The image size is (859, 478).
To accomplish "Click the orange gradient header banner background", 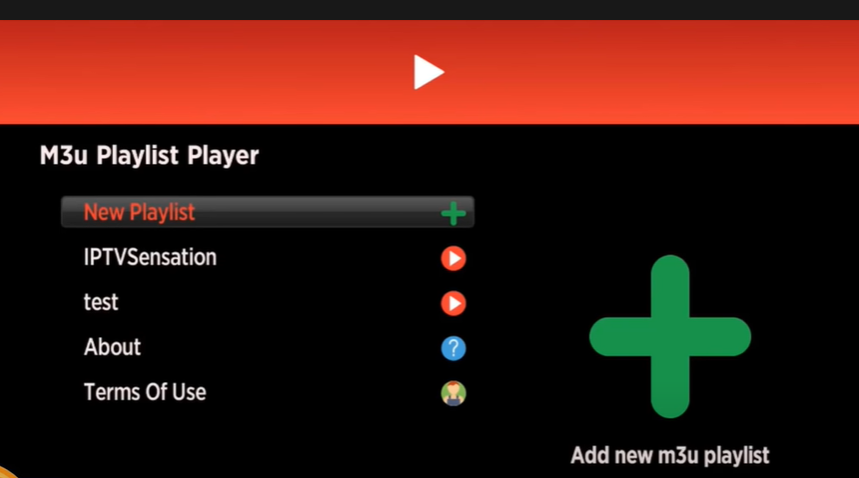I will click(x=657, y=72).
